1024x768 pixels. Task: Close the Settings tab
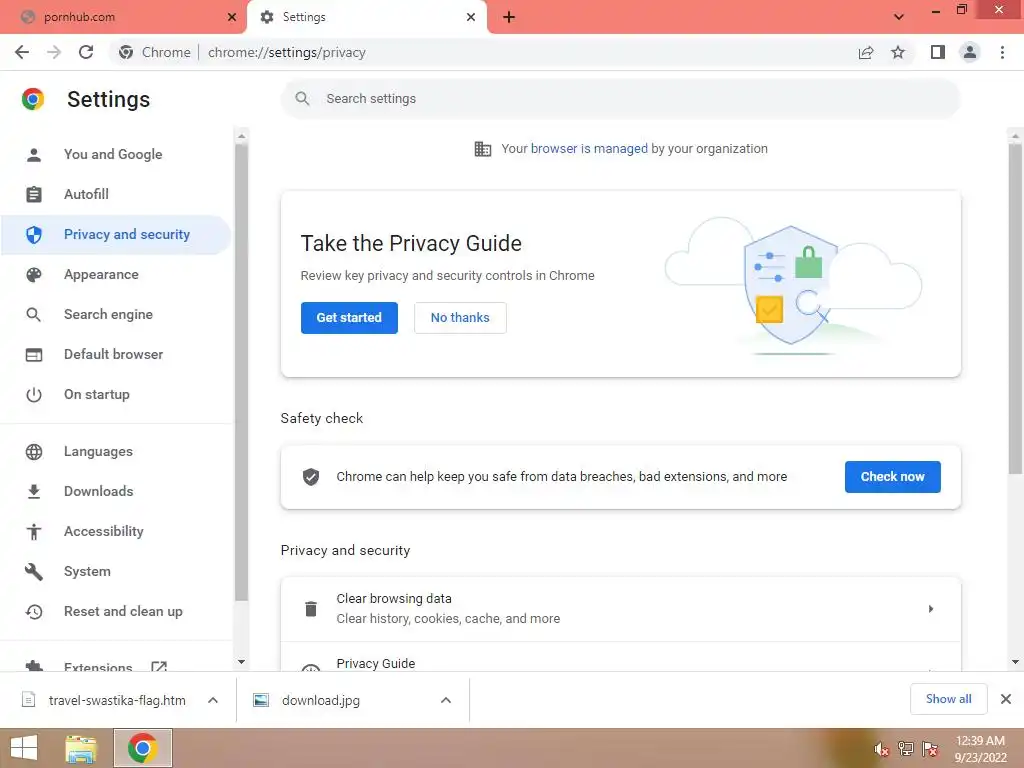point(471,17)
